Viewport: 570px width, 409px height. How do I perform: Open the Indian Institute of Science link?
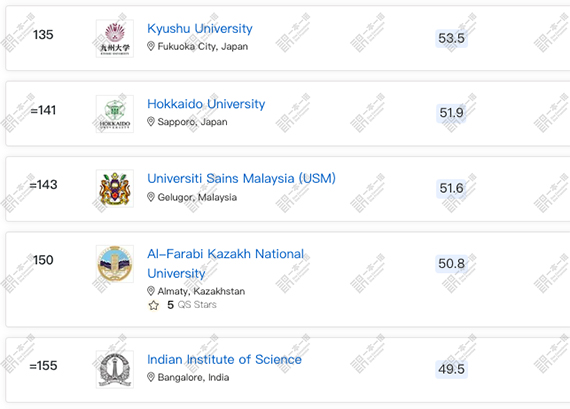(x=224, y=360)
